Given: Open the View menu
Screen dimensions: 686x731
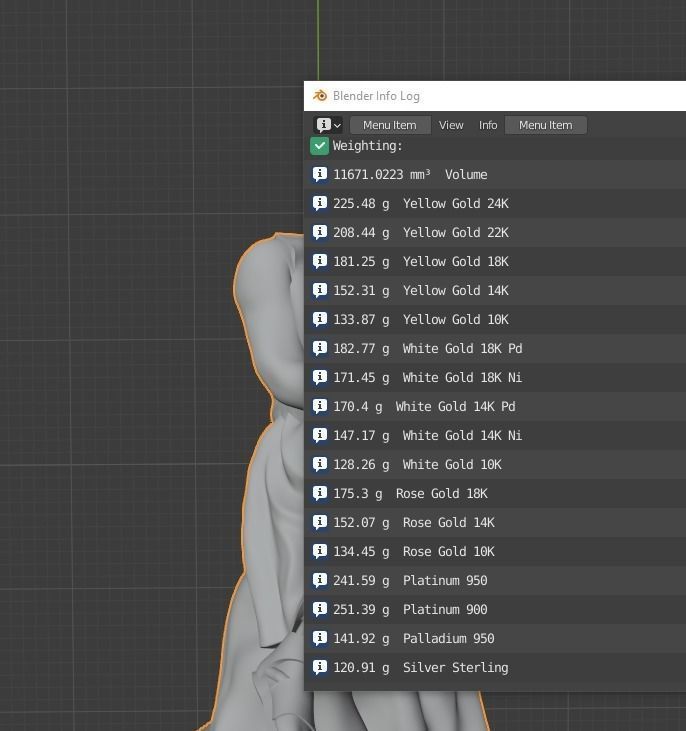Looking at the screenshot, I should pos(451,125).
